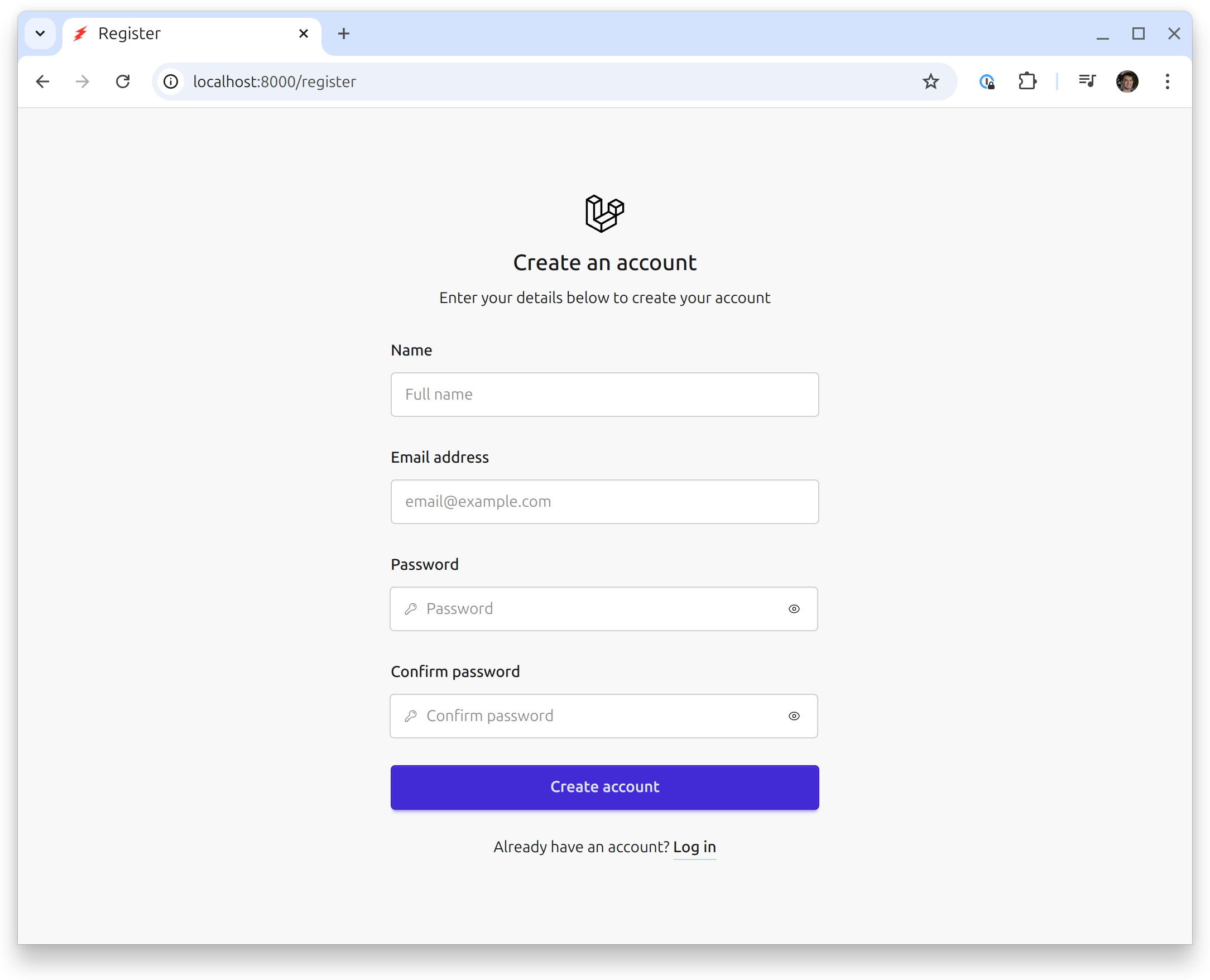Click the back navigation arrow
The height and width of the screenshot is (980, 1210).
[43, 81]
